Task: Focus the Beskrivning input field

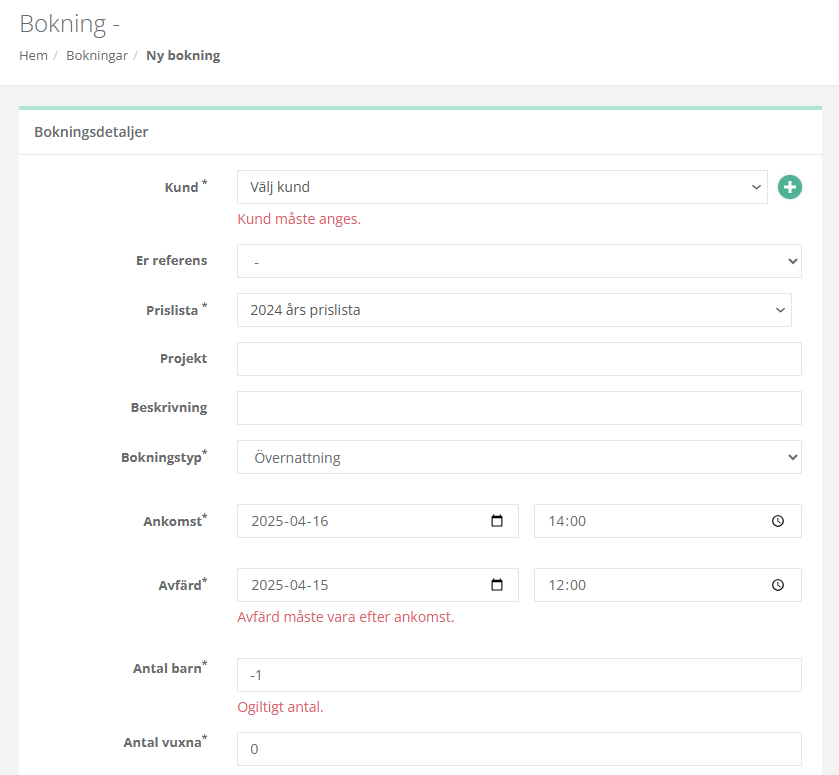Action: (518, 408)
